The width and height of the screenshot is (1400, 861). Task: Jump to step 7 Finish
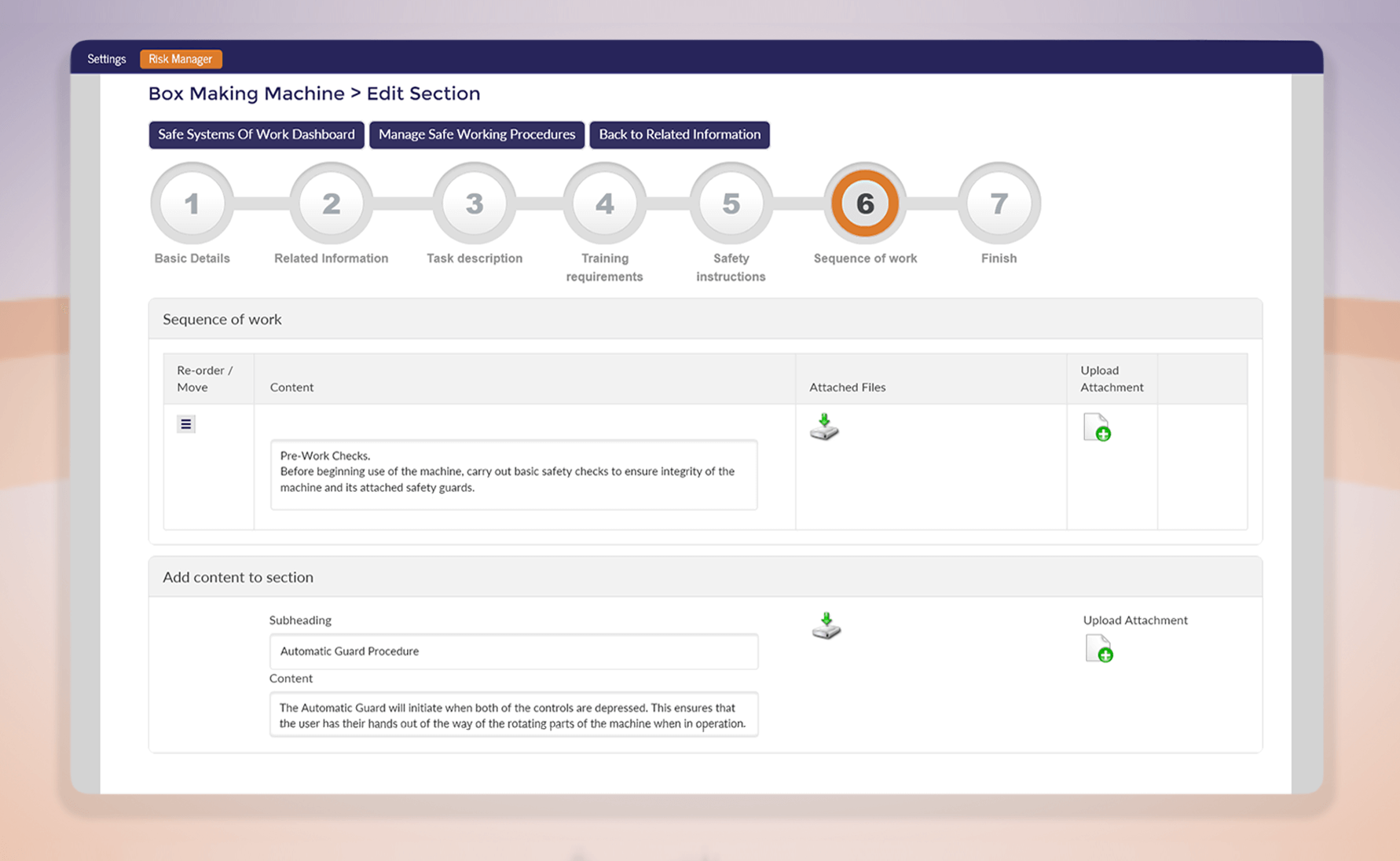(x=999, y=203)
